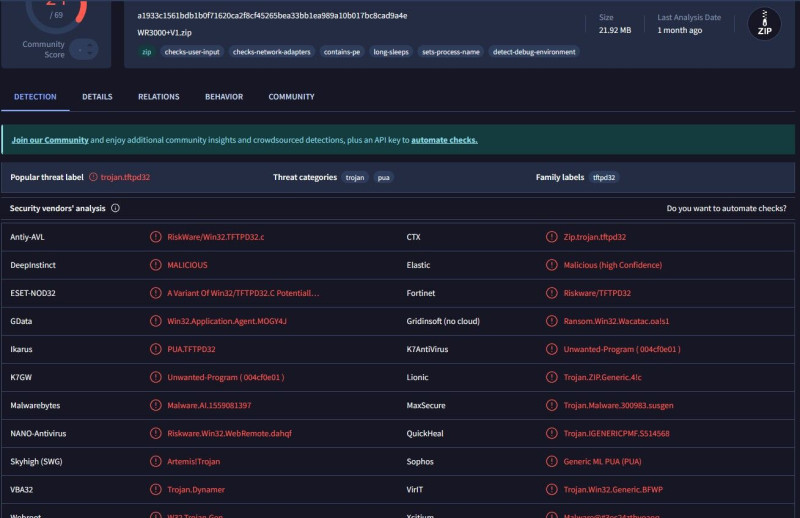
Task: Select RiskWare/Win32.TFTPD32.c detection text
Action: (216, 237)
